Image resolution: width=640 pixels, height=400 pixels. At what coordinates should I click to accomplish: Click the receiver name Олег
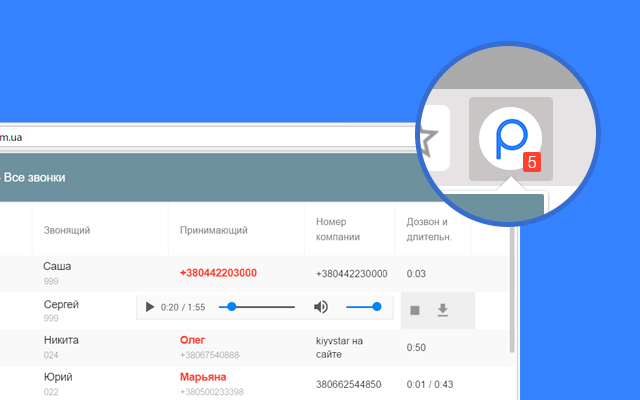pyautogui.click(x=192, y=340)
